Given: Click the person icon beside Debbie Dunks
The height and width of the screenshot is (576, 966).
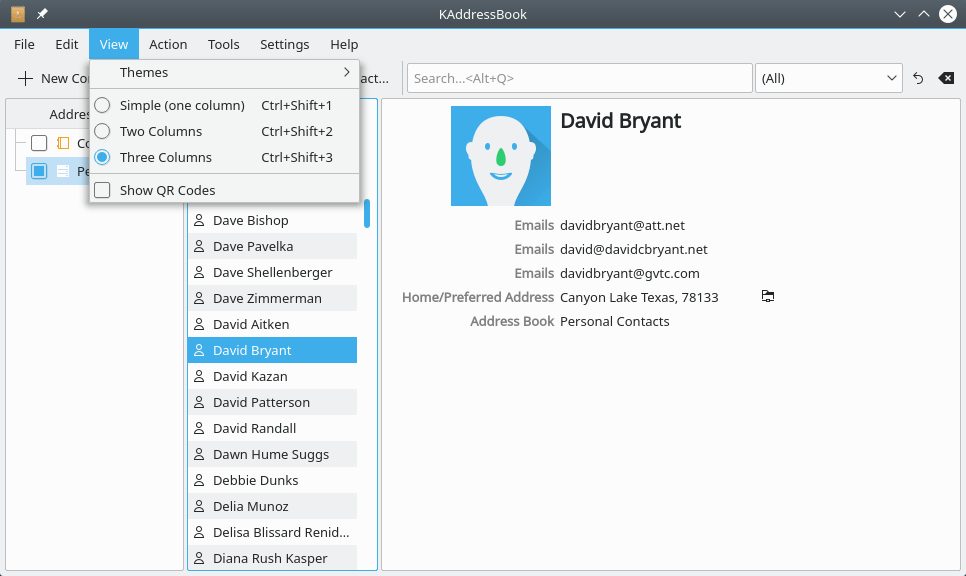Looking at the screenshot, I should (199, 480).
